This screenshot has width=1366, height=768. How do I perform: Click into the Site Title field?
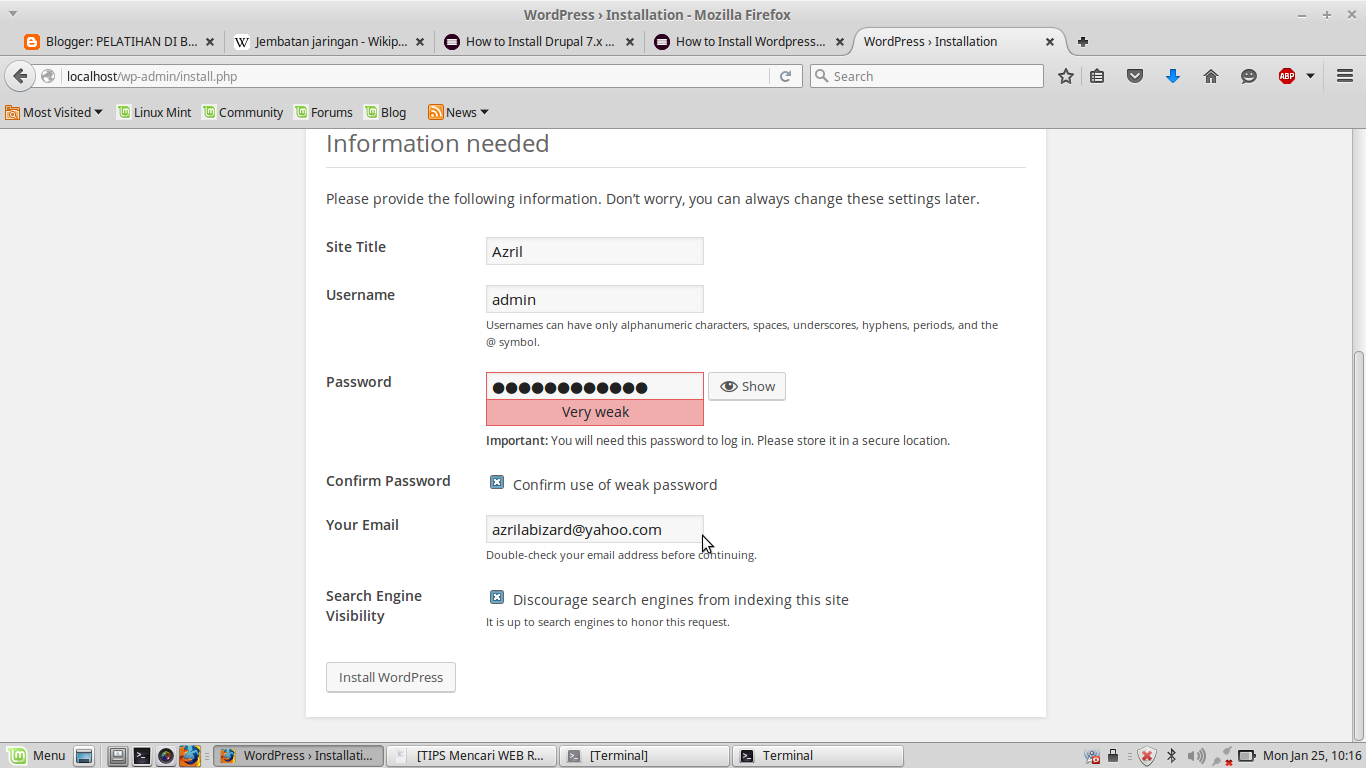click(x=594, y=251)
